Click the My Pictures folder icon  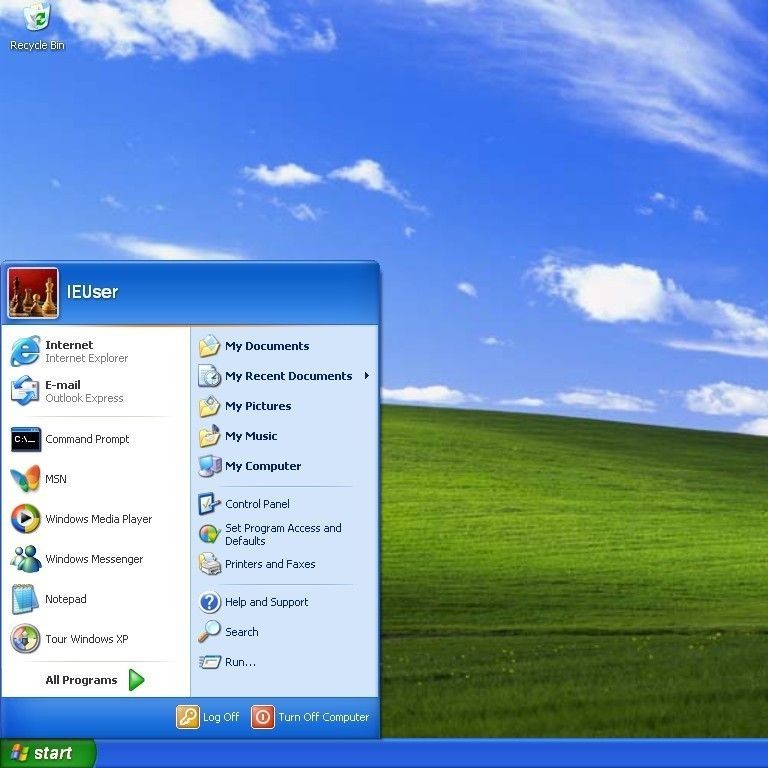(210, 406)
